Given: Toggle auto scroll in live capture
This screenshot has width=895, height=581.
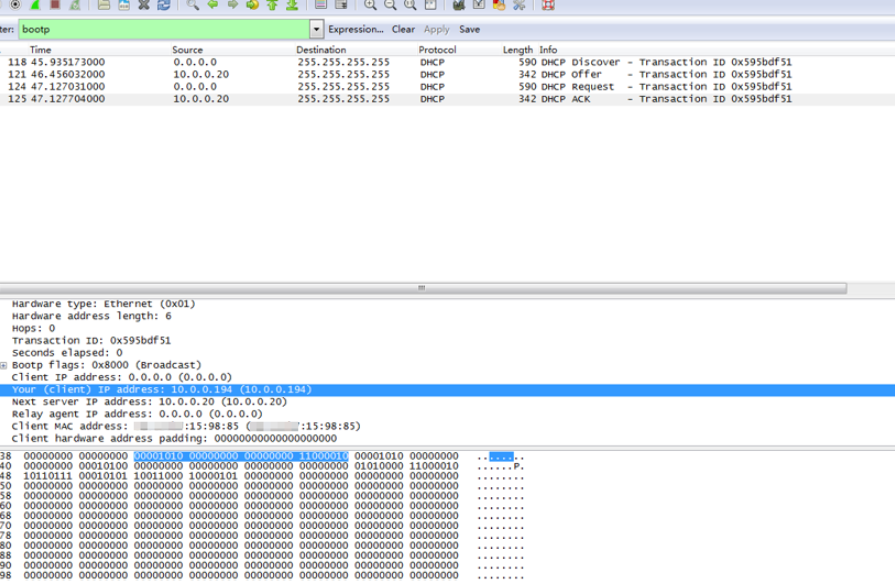Looking at the screenshot, I should 341,5.
